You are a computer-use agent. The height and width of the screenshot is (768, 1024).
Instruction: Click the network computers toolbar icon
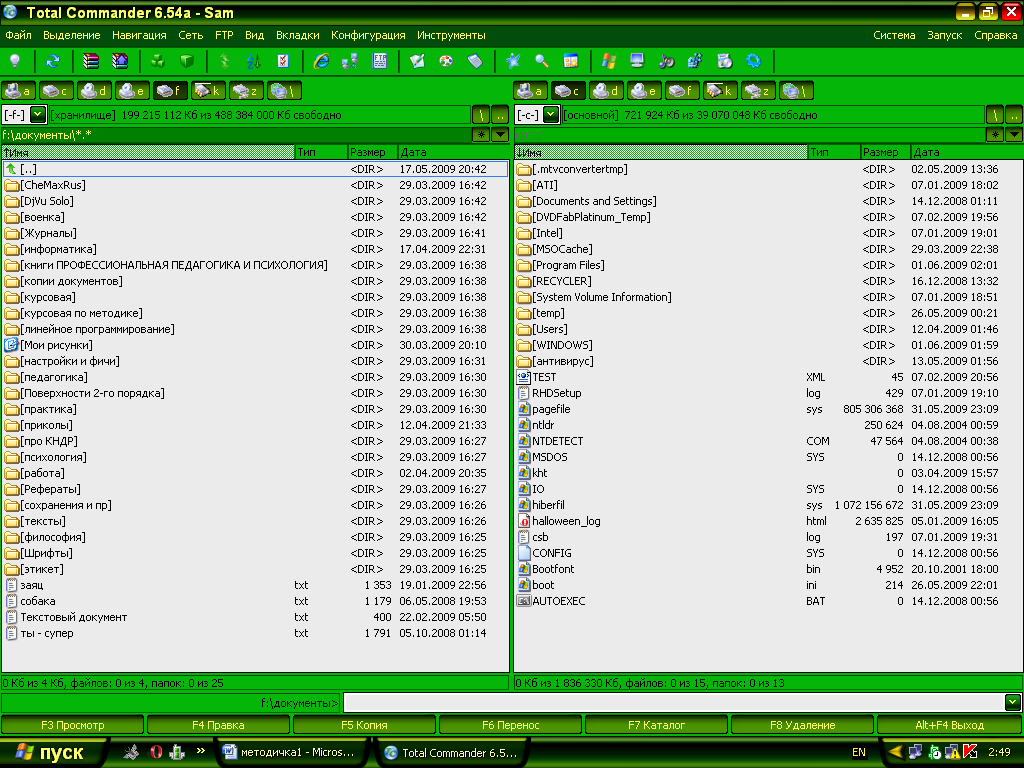click(350, 61)
